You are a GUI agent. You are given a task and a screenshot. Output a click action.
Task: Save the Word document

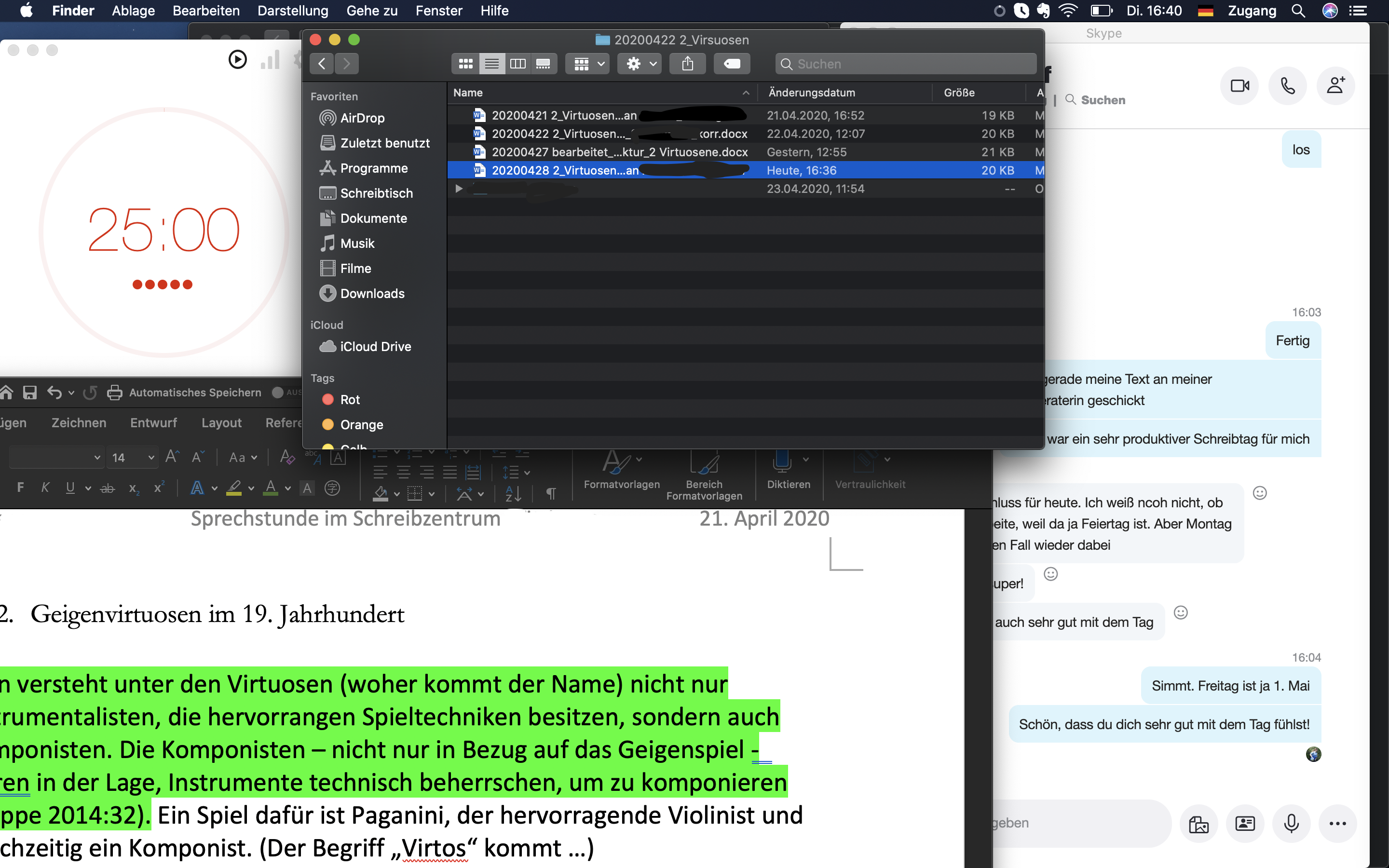pos(30,392)
